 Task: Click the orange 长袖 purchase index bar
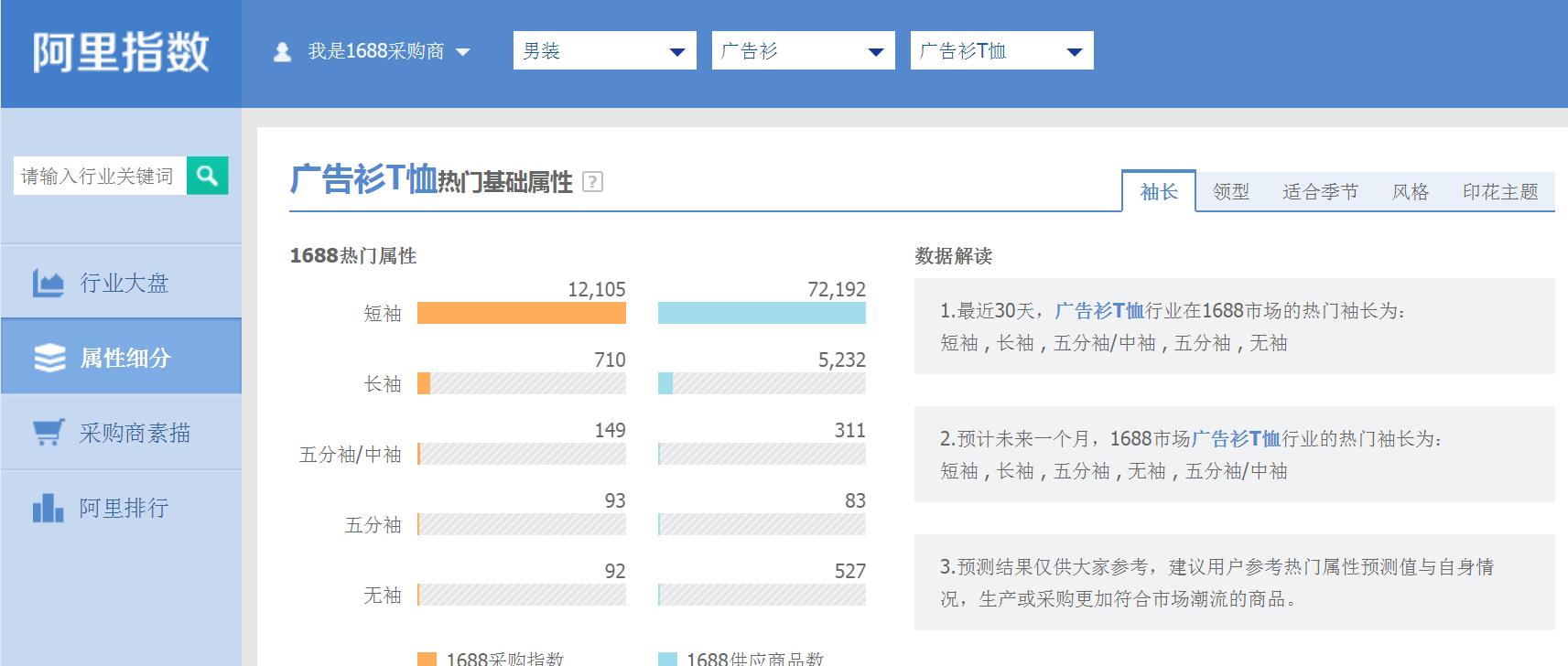[x=424, y=383]
